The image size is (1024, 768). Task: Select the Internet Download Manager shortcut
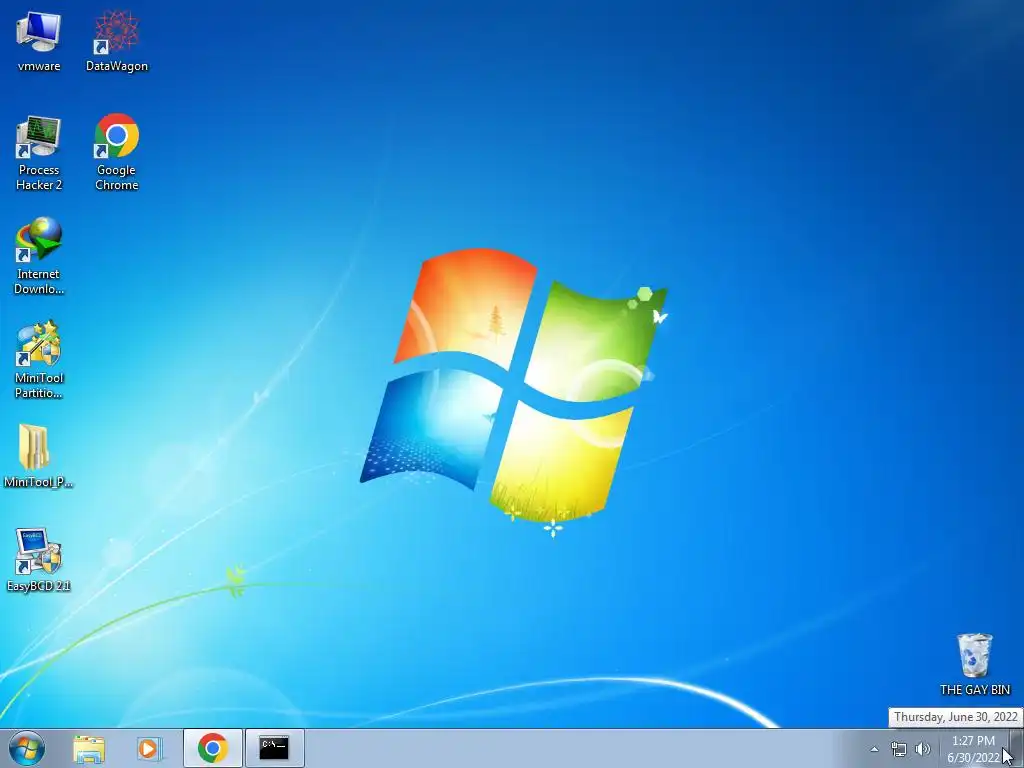pos(39,256)
